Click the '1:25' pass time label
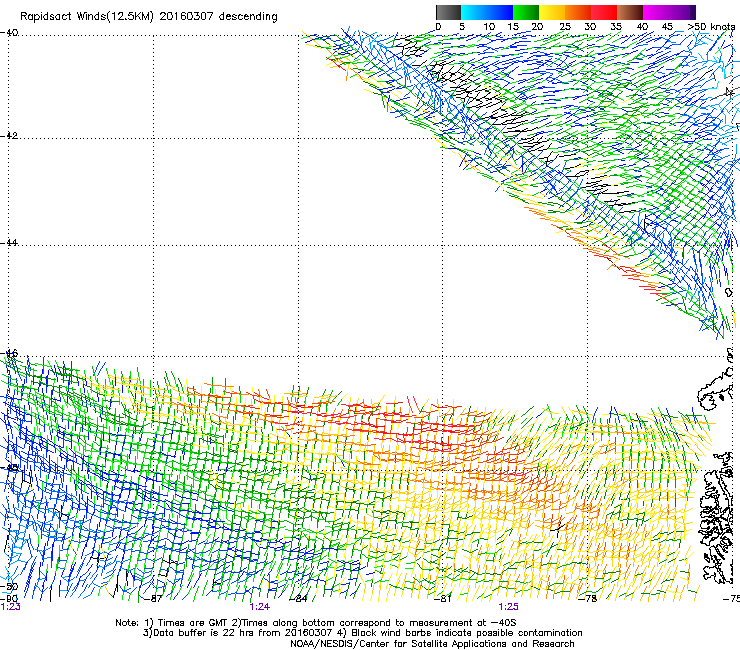Image resolution: width=740 pixels, height=650 pixels. click(x=508, y=607)
